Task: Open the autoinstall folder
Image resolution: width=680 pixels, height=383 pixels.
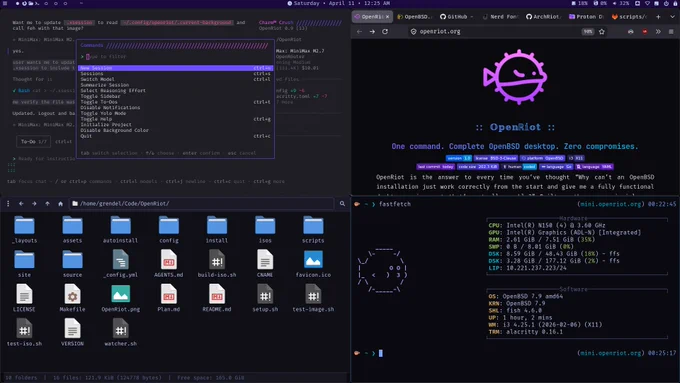Action: tap(121, 230)
